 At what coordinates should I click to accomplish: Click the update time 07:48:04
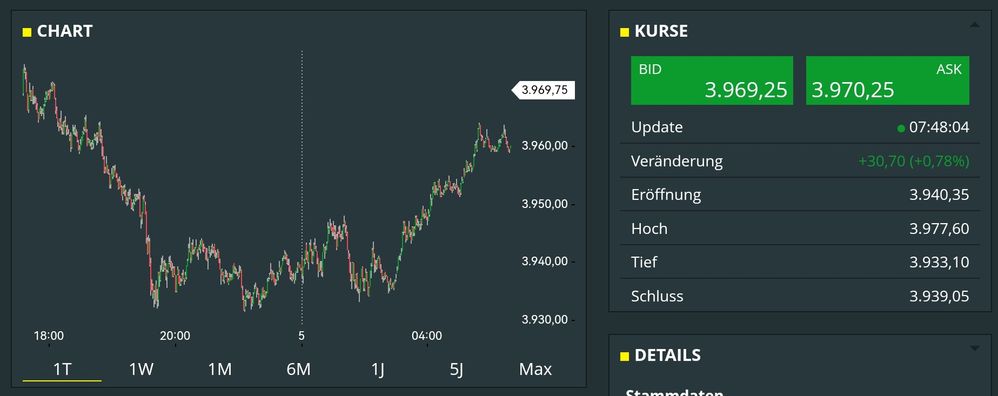(939, 127)
